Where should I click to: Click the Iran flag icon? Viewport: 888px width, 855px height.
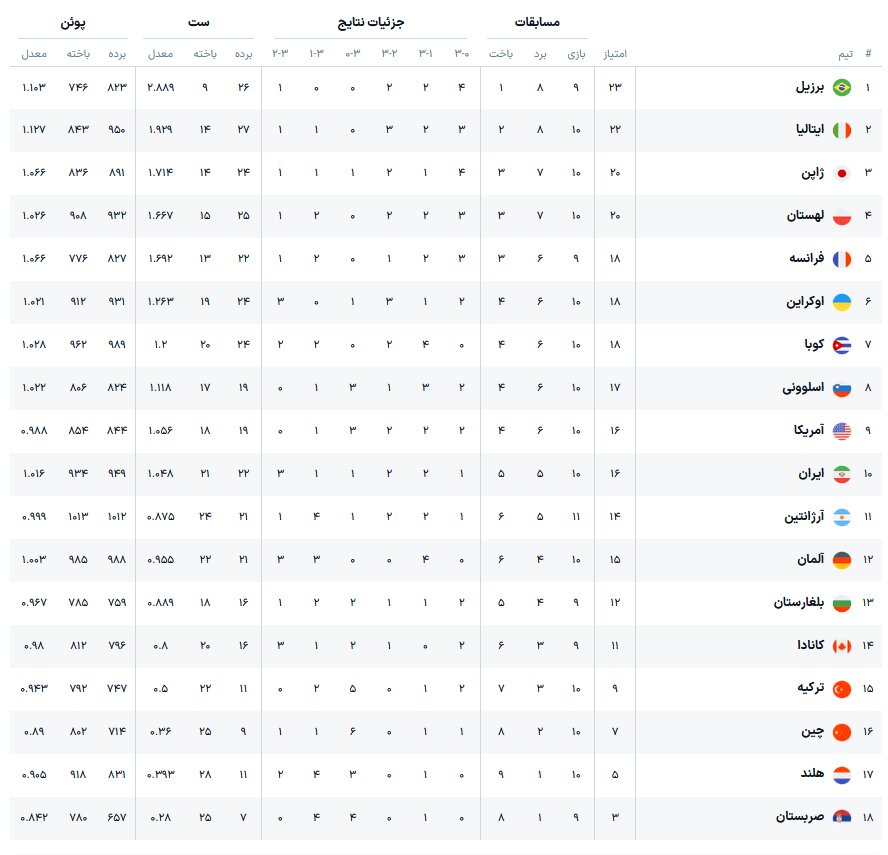point(842,474)
